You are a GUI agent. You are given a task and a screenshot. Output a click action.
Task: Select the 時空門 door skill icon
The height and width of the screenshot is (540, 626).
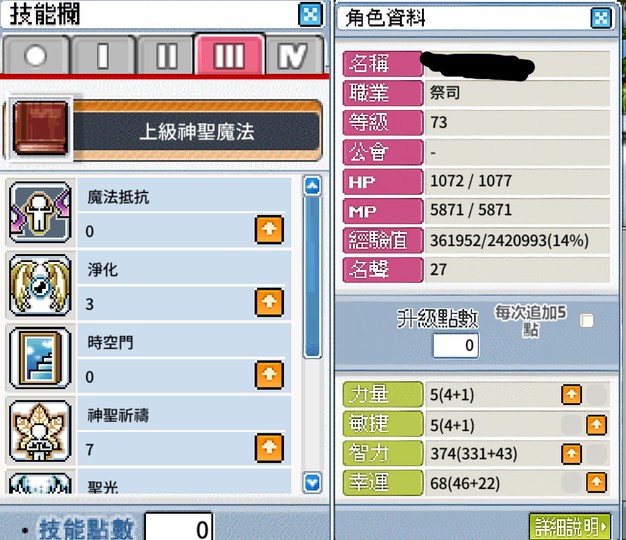coord(40,358)
